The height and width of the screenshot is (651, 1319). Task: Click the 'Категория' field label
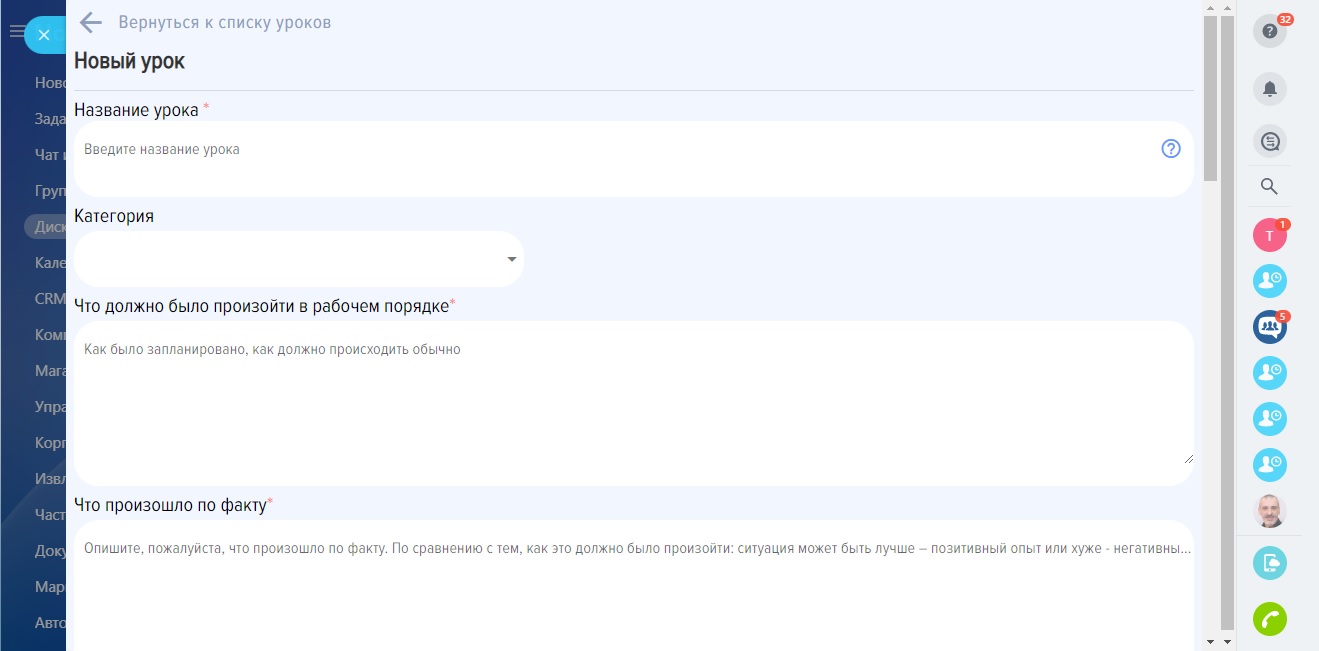(x=114, y=216)
